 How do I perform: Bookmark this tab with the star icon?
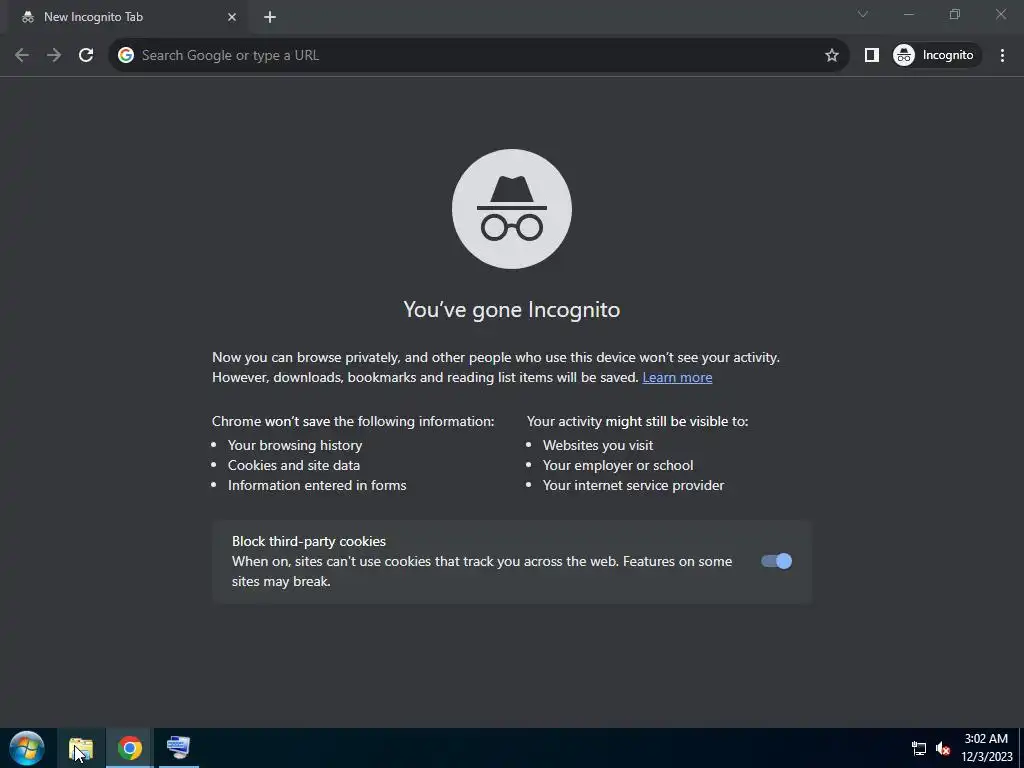[831, 56]
